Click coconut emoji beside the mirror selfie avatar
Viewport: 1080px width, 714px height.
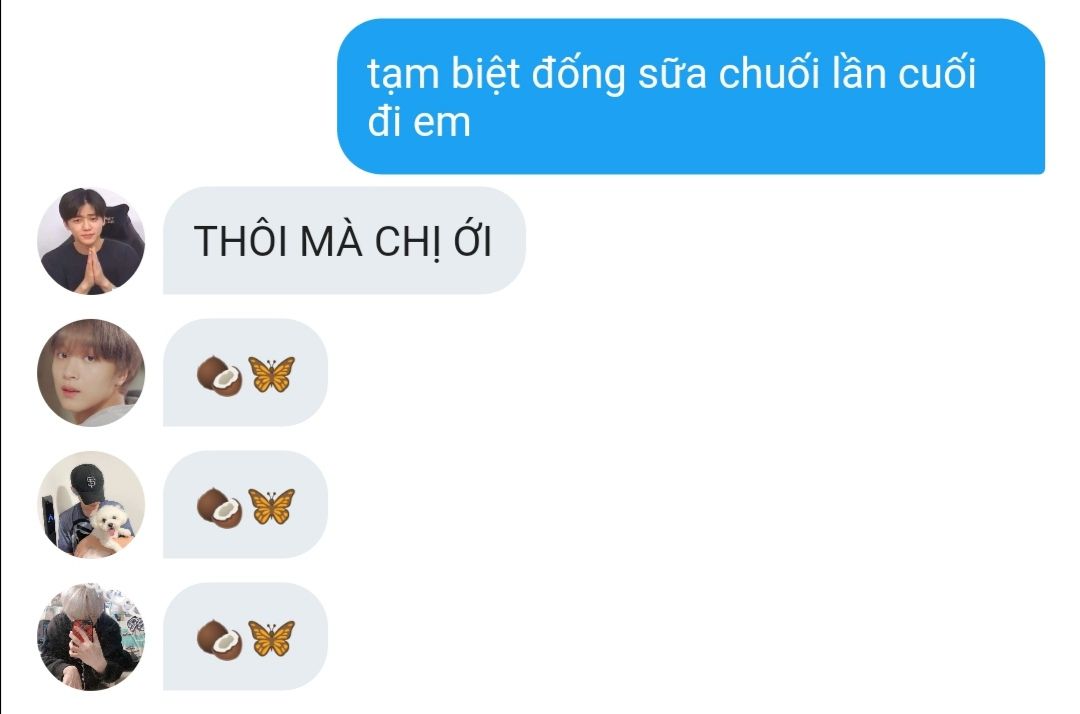(220, 640)
